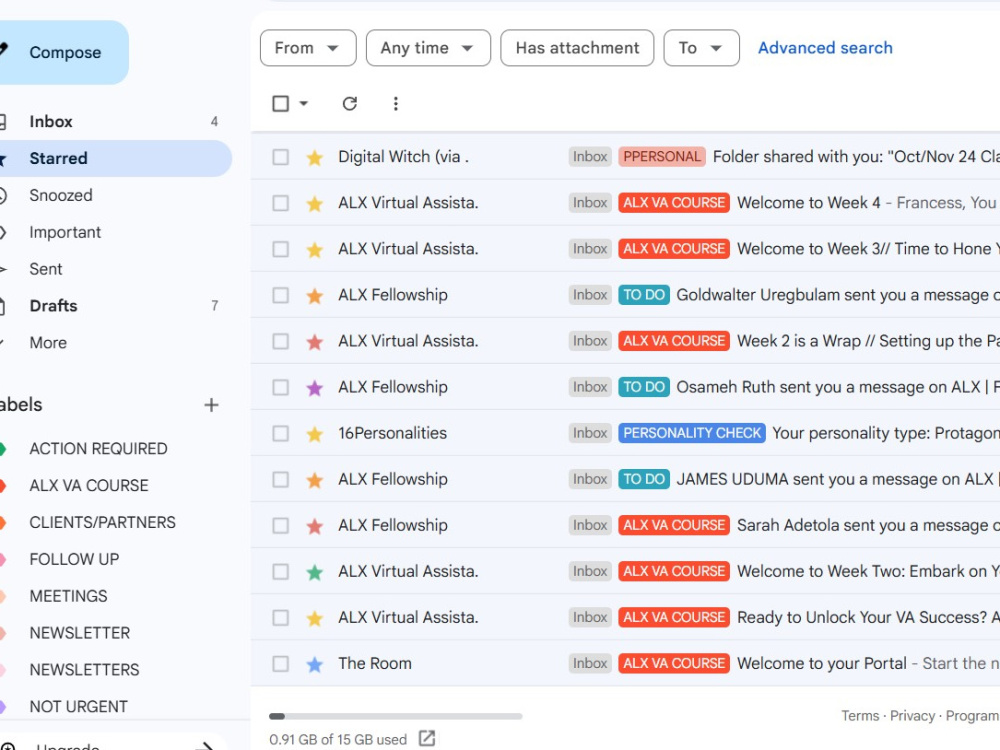Select the MEETINGS label
Image resolution: width=1000 pixels, height=750 pixels.
pos(68,596)
